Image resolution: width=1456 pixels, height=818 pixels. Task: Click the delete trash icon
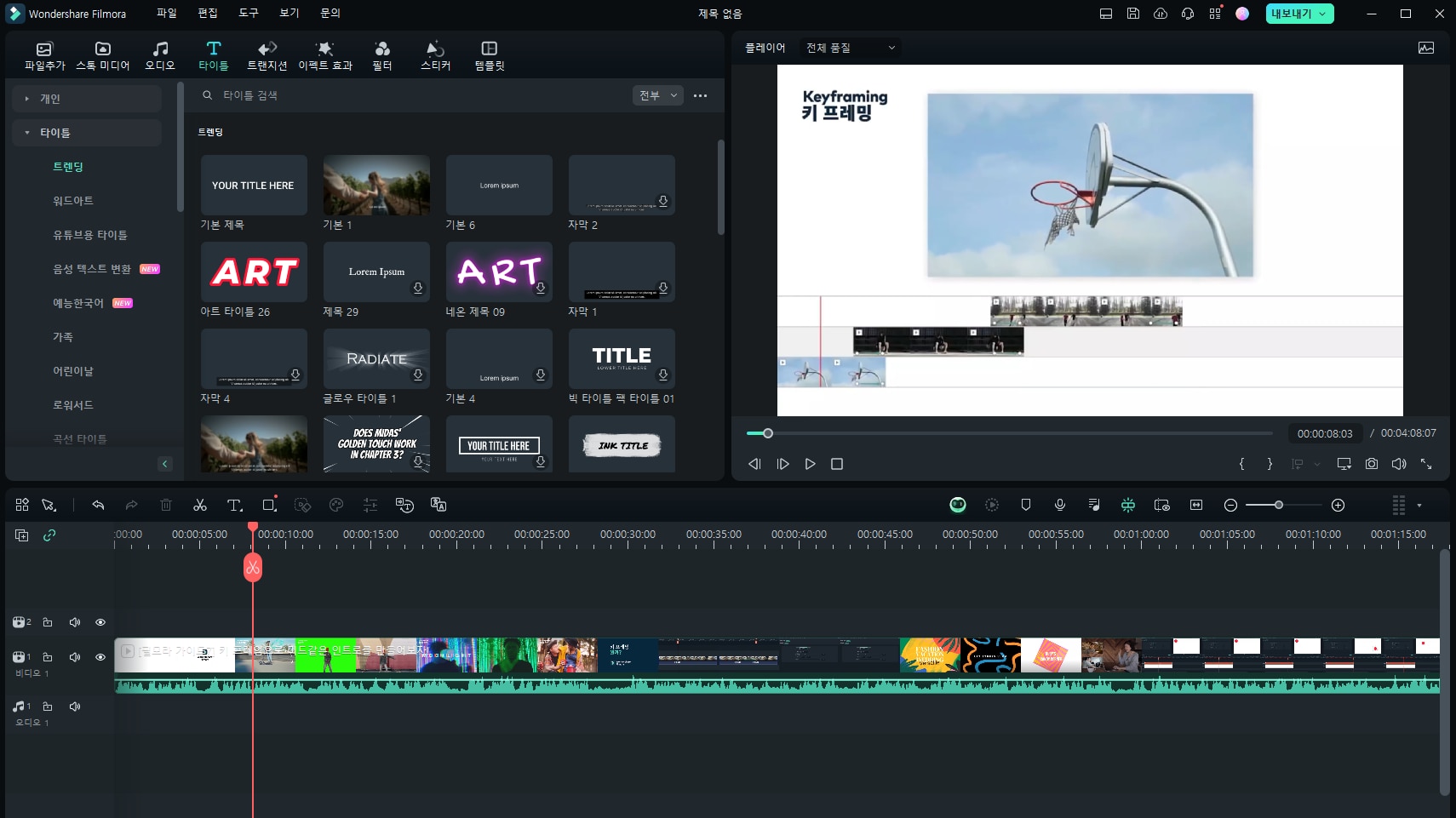pos(166,505)
